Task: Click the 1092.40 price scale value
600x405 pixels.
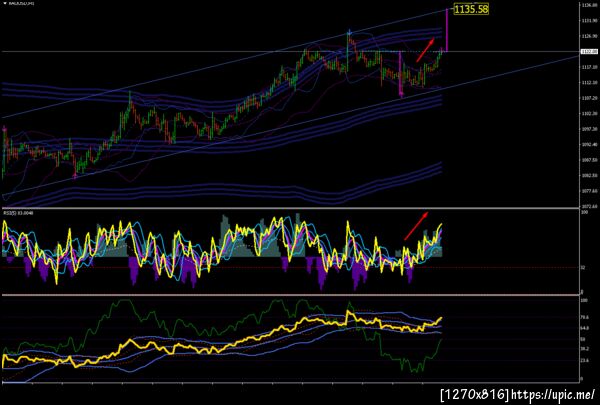Action: pos(588,144)
